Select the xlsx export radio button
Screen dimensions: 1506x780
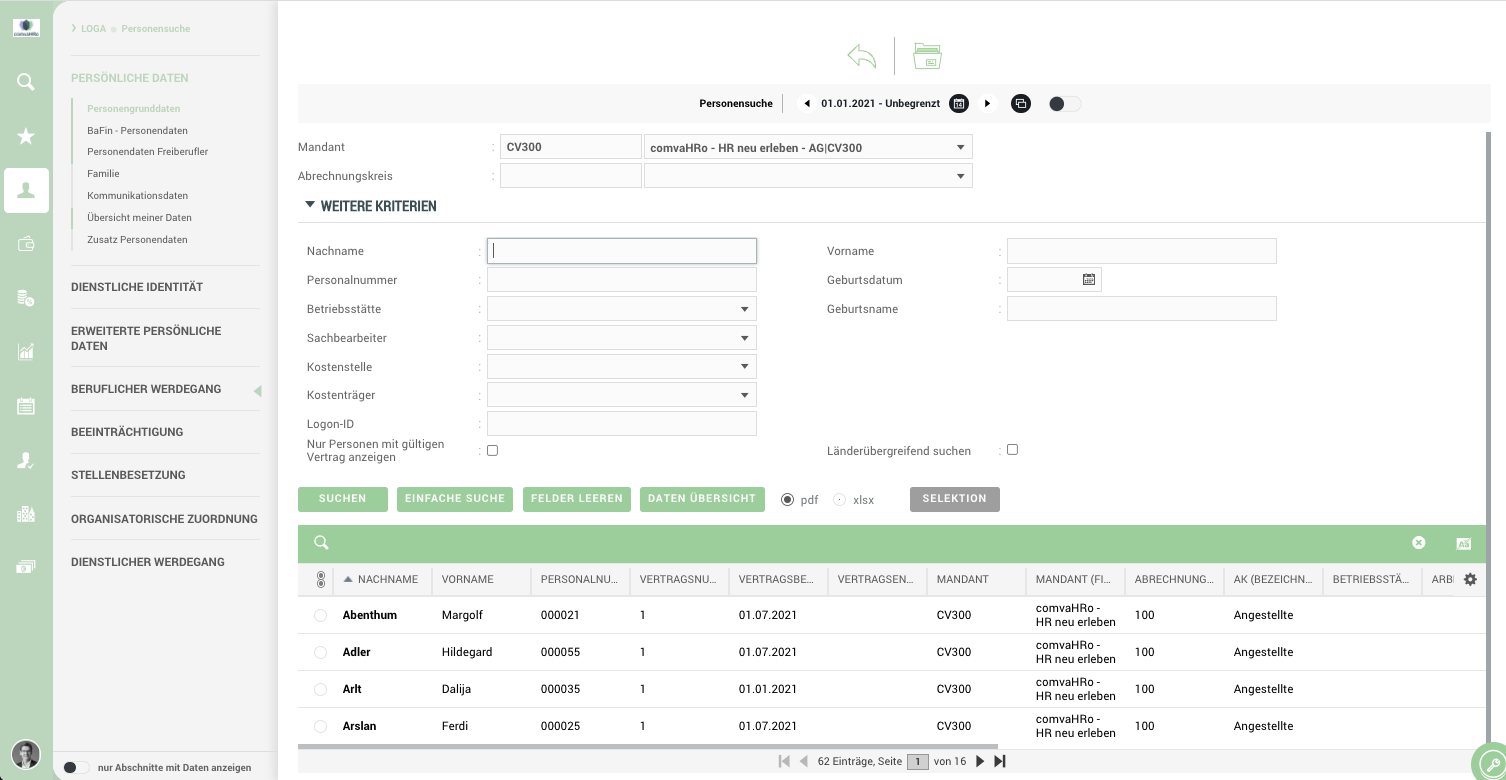click(x=839, y=499)
